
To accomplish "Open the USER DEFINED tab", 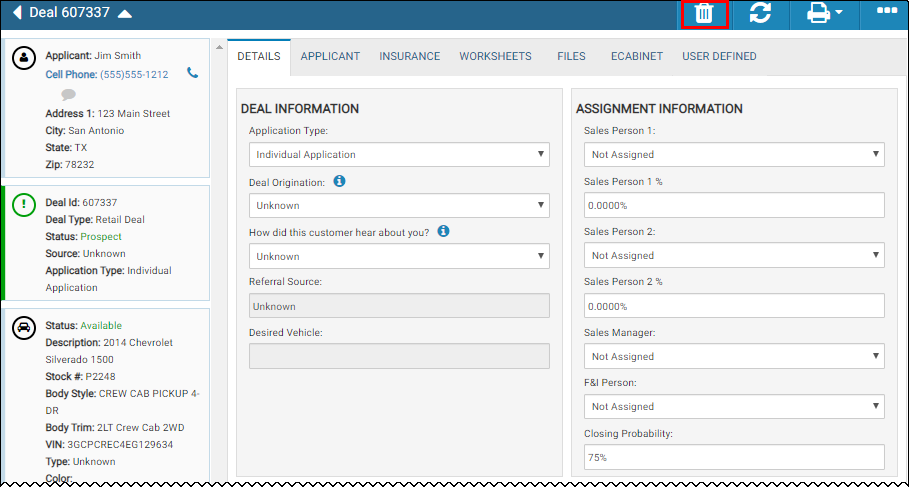I will 719,56.
